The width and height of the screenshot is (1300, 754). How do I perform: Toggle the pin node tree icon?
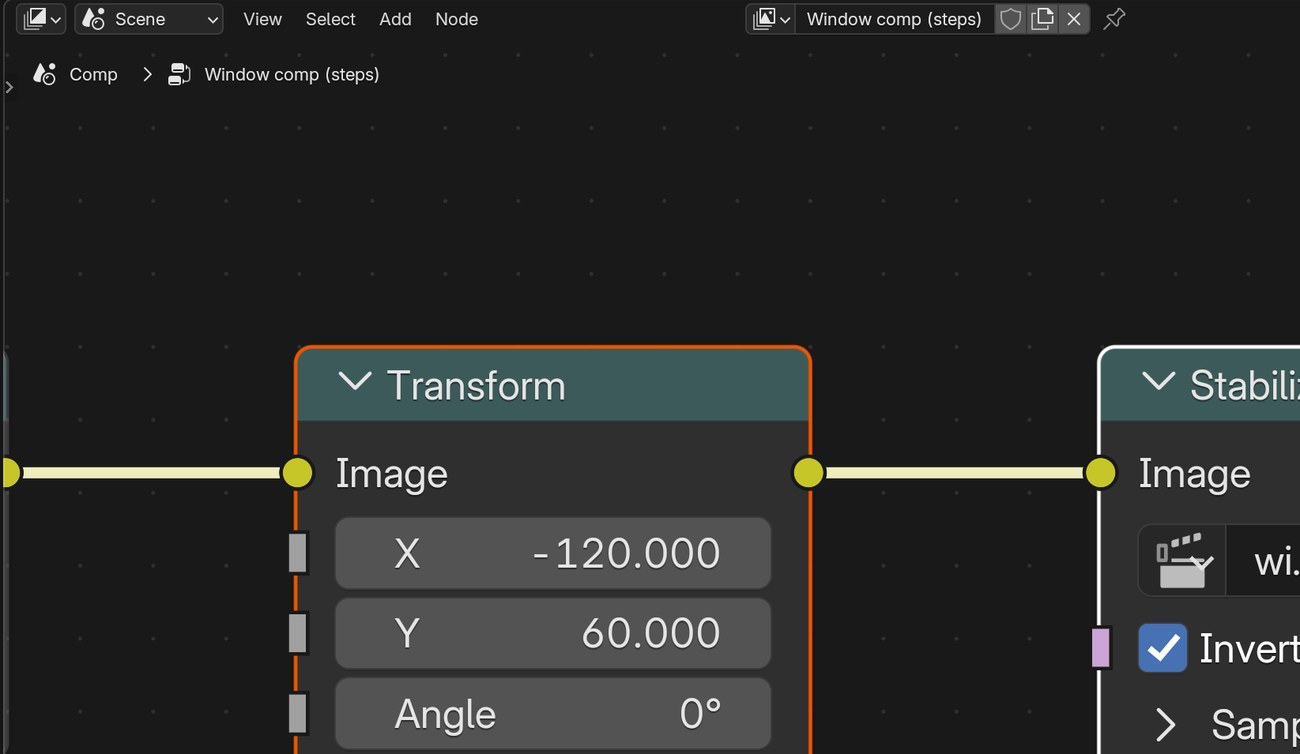pos(1114,19)
